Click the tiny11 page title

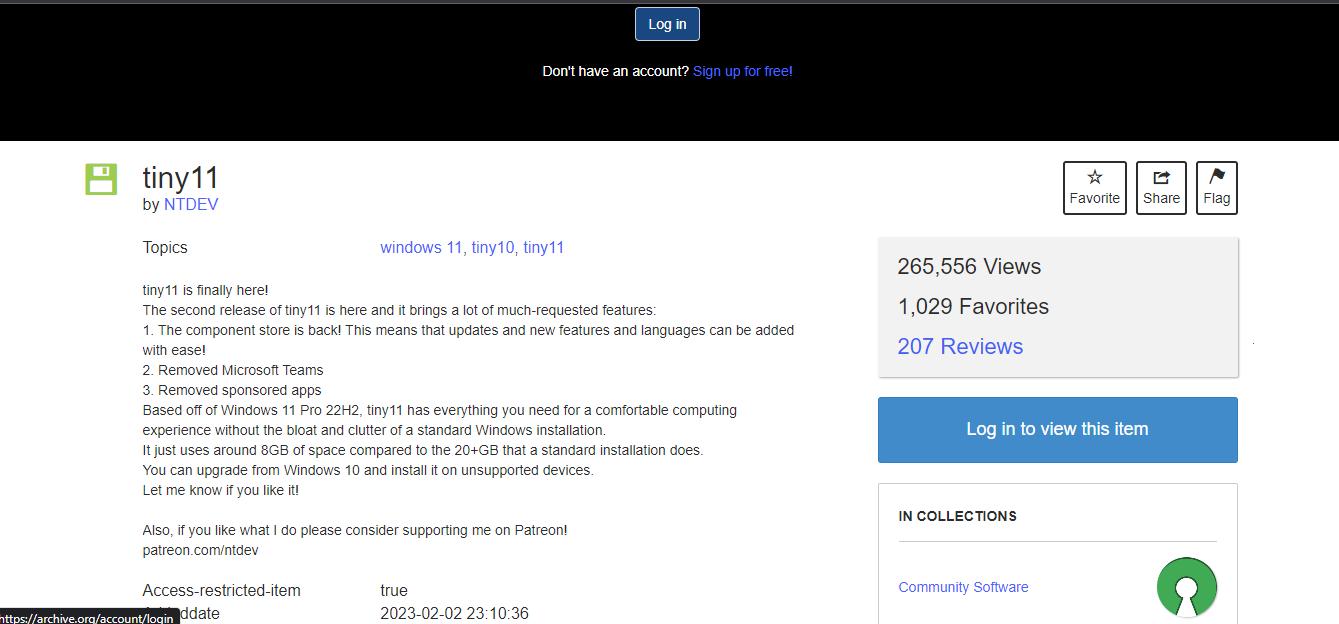181,177
